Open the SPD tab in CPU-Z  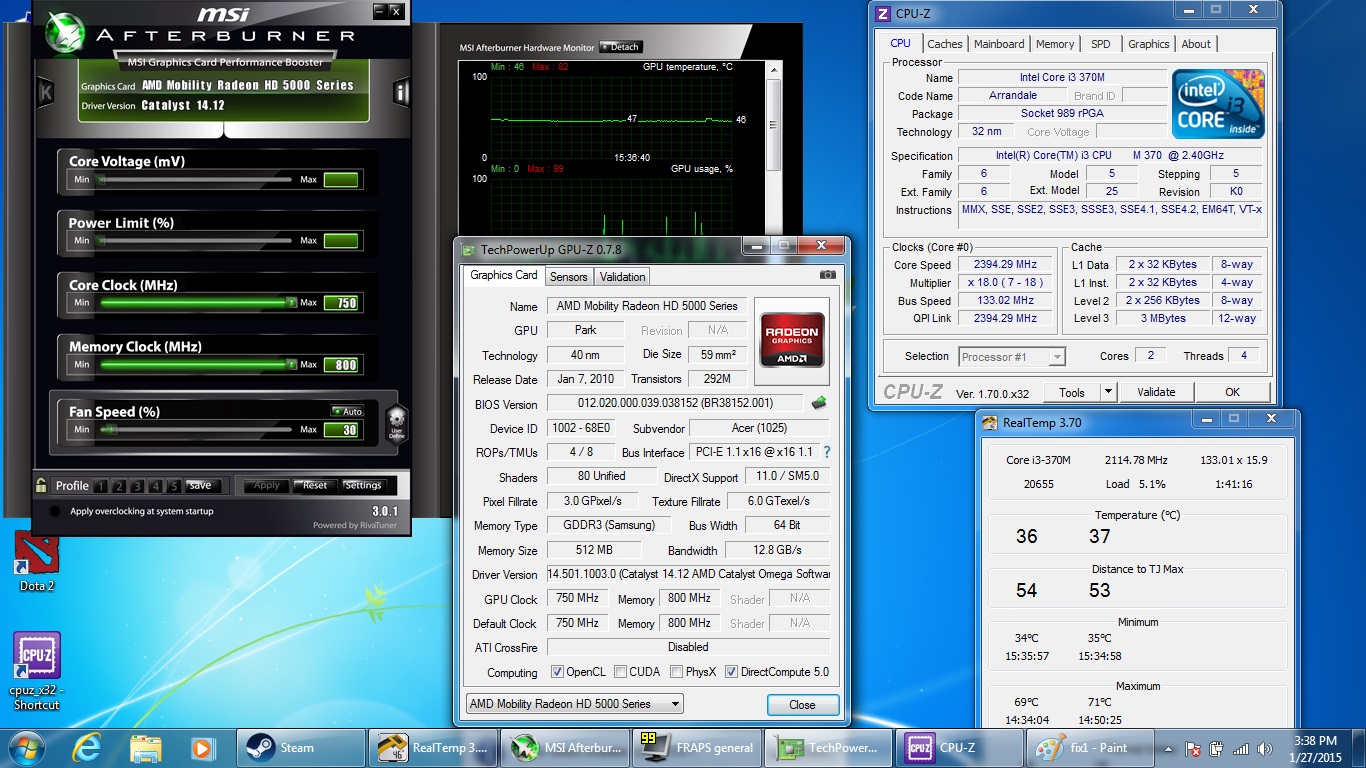point(1101,44)
